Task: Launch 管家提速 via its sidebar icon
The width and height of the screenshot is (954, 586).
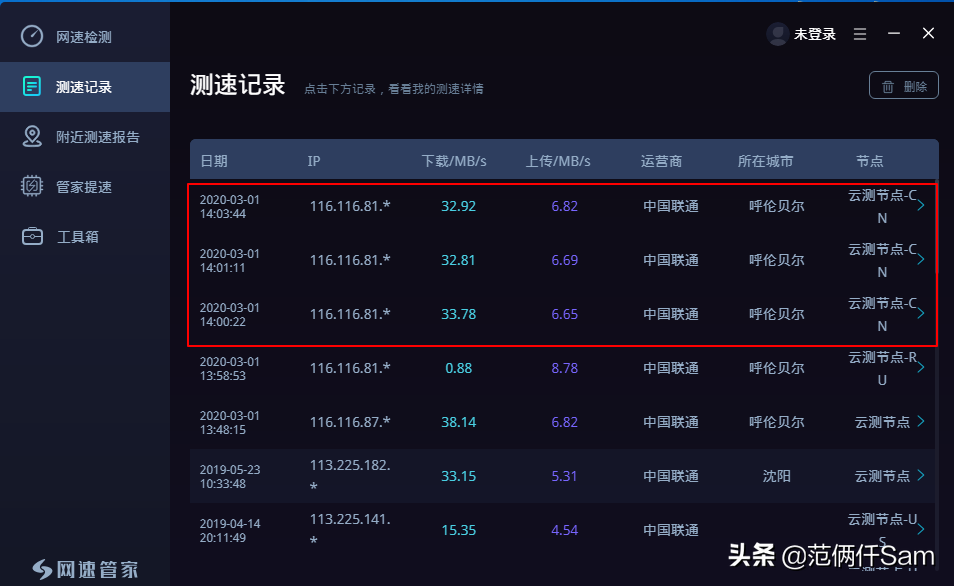Action: pos(34,185)
